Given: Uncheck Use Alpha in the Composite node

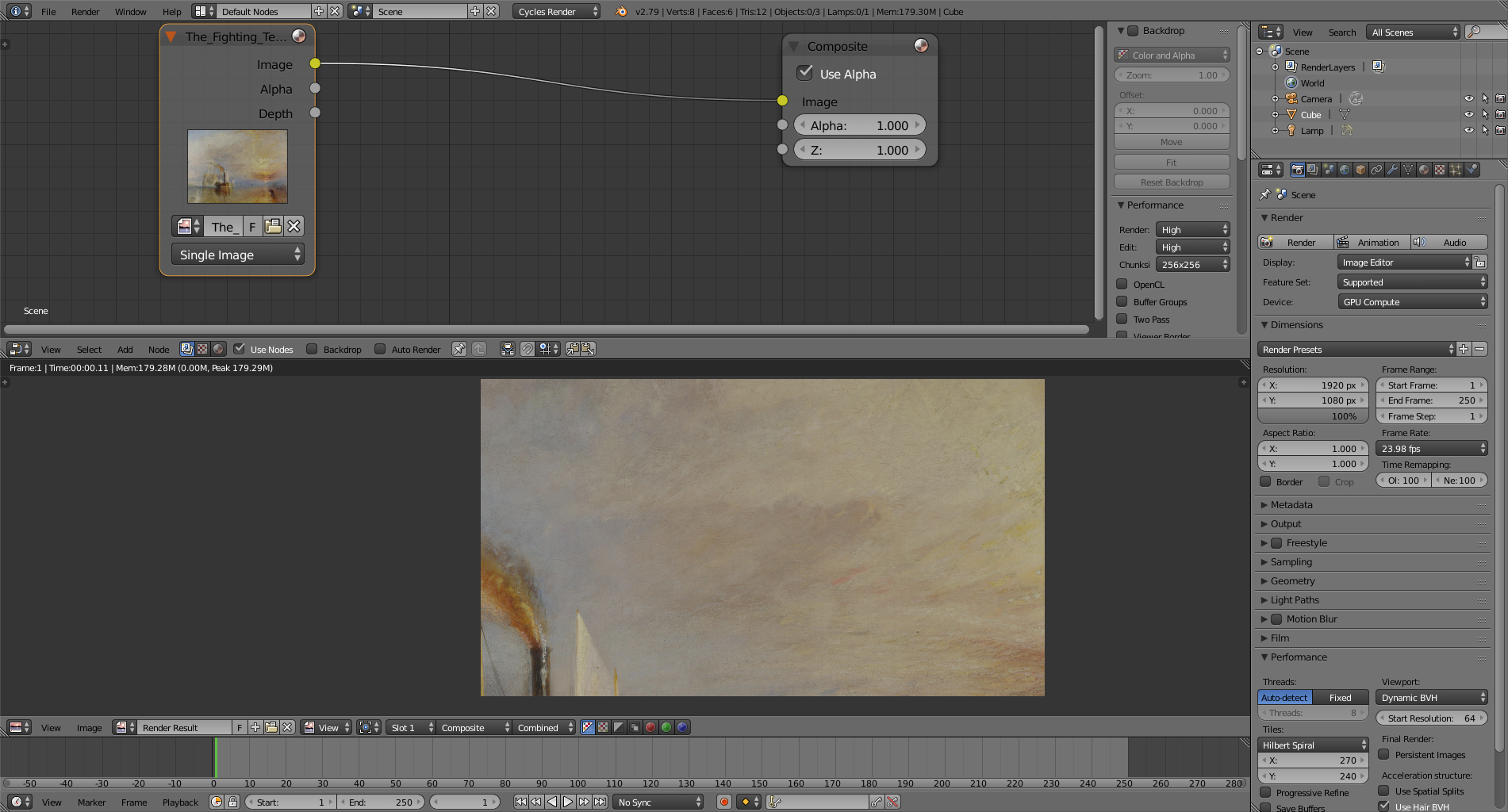Looking at the screenshot, I should (x=805, y=73).
